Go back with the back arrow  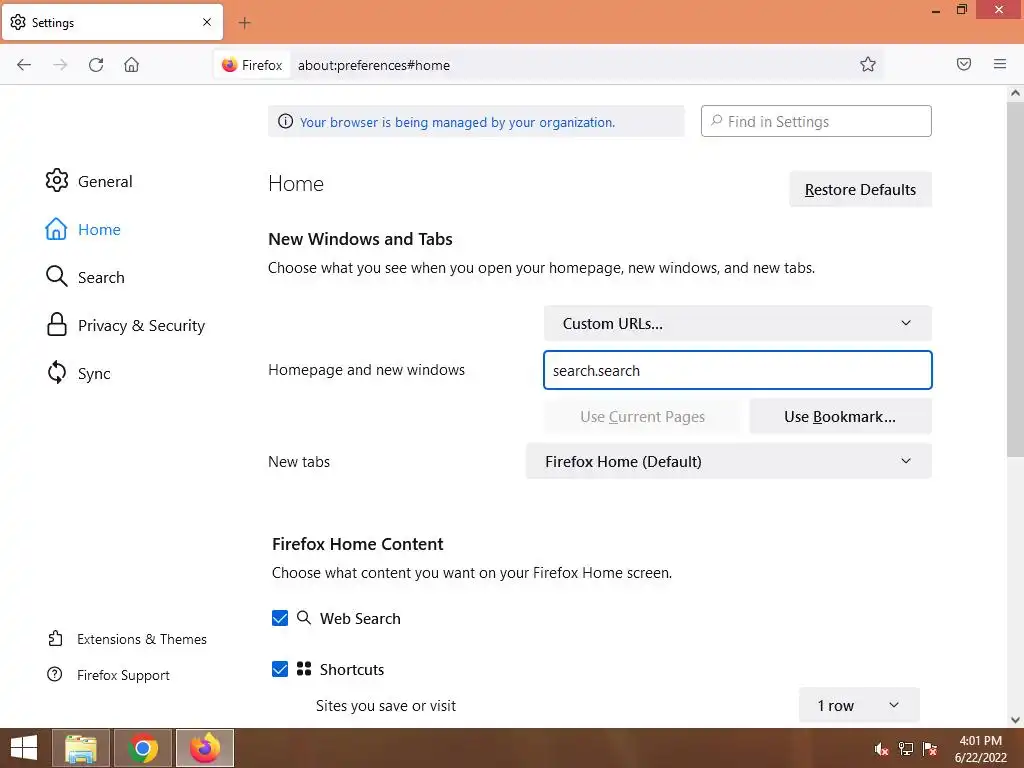[x=24, y=65]
